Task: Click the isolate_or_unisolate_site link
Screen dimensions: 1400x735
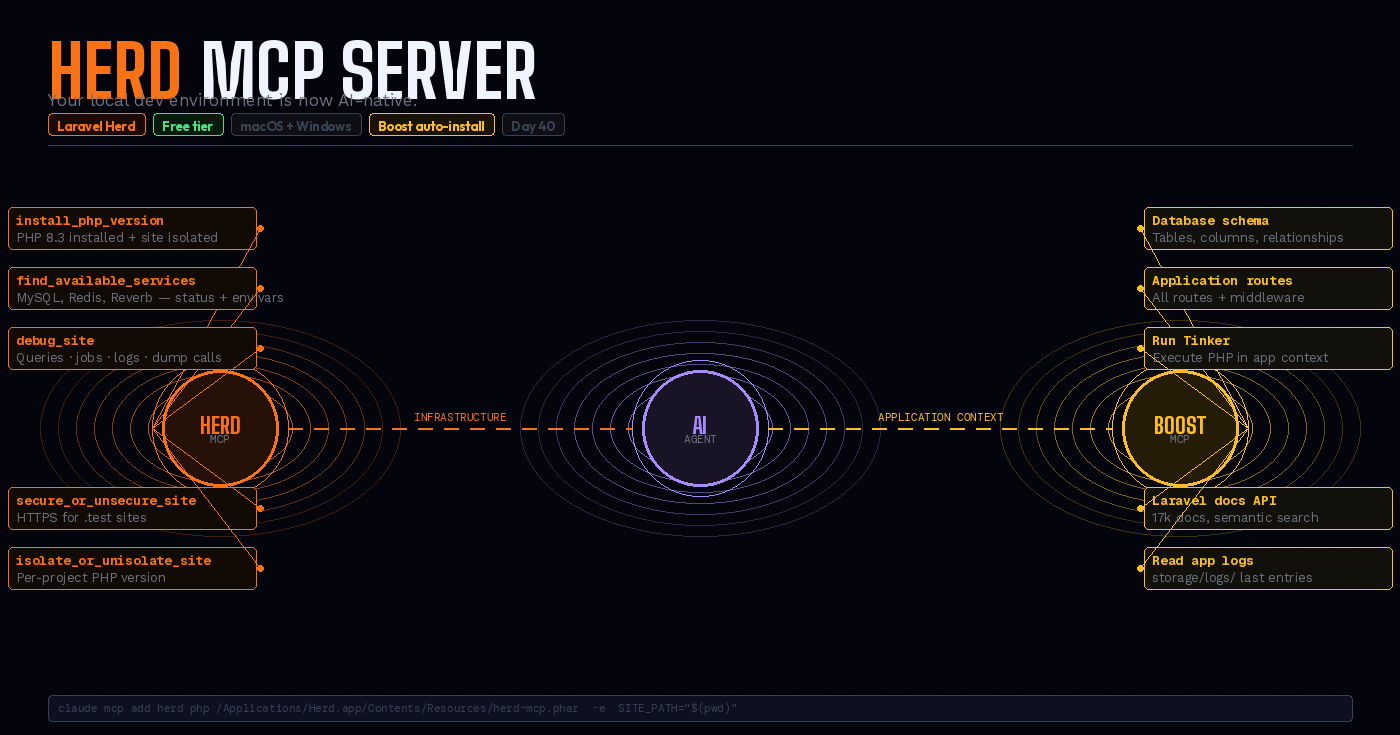Action: (132, 568)
